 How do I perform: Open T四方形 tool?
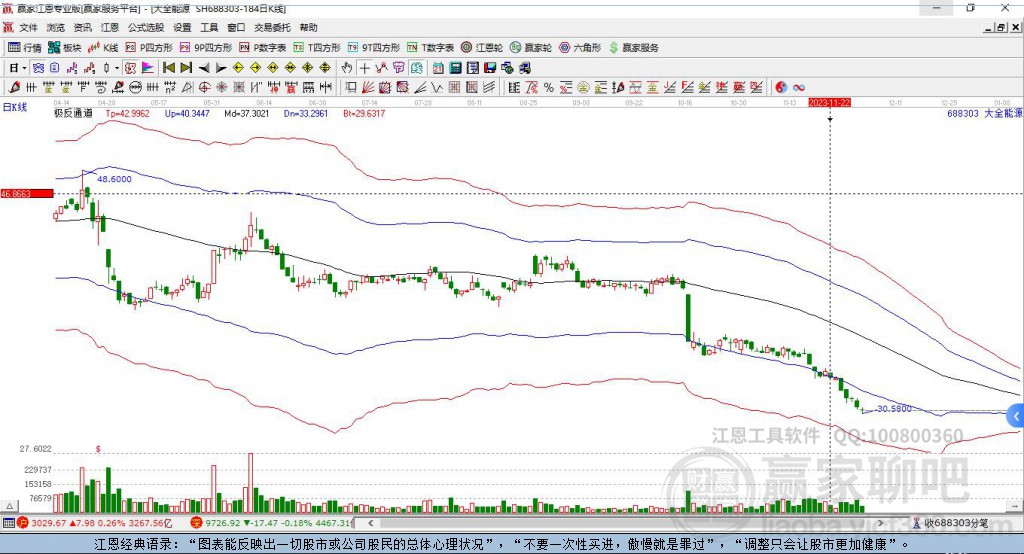[x=317, y=48]
